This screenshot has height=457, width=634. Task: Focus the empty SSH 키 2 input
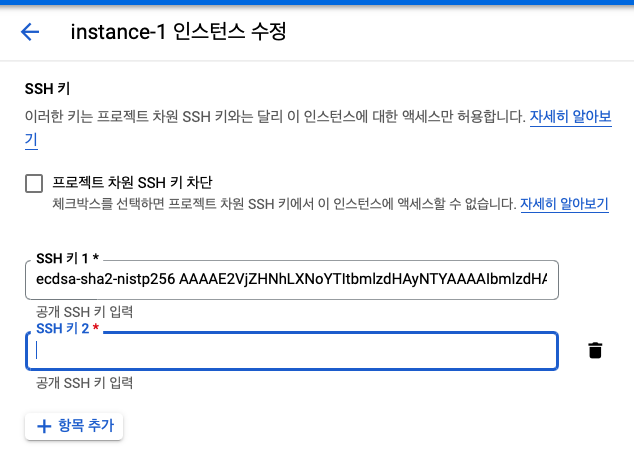coord(292,351)
